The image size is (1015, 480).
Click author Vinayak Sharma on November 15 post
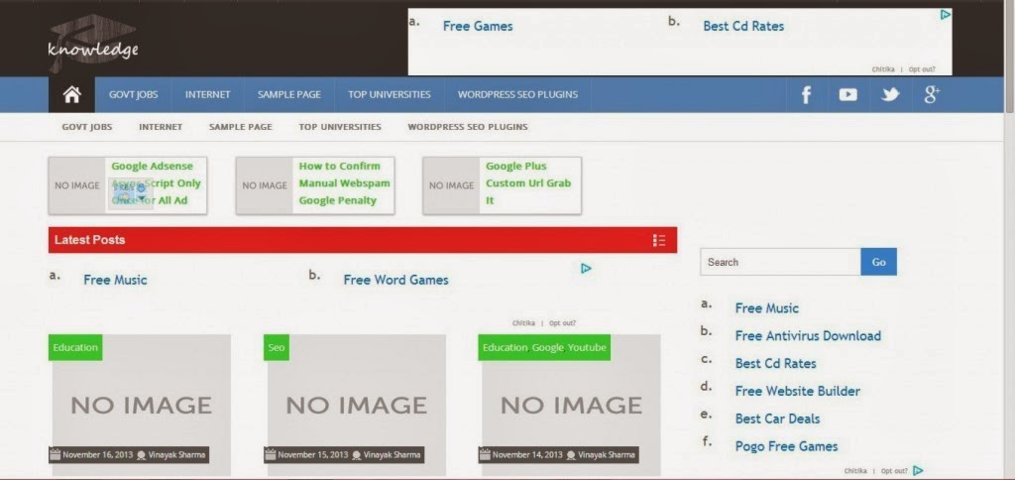[x=392, y=455]
